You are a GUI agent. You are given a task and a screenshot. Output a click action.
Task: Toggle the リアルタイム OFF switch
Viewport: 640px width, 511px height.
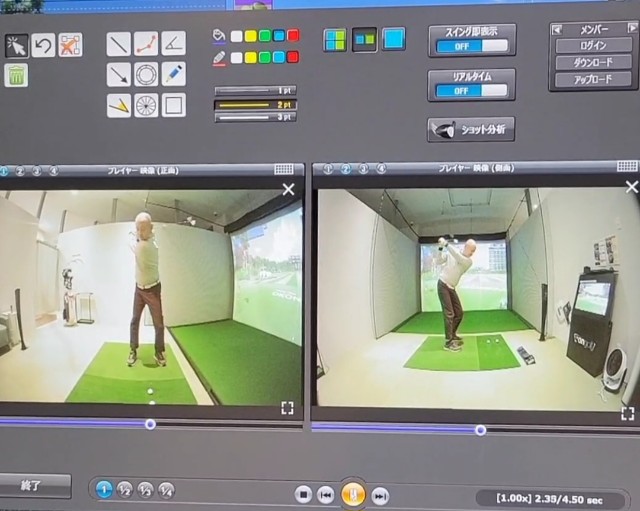pos(471,91)
